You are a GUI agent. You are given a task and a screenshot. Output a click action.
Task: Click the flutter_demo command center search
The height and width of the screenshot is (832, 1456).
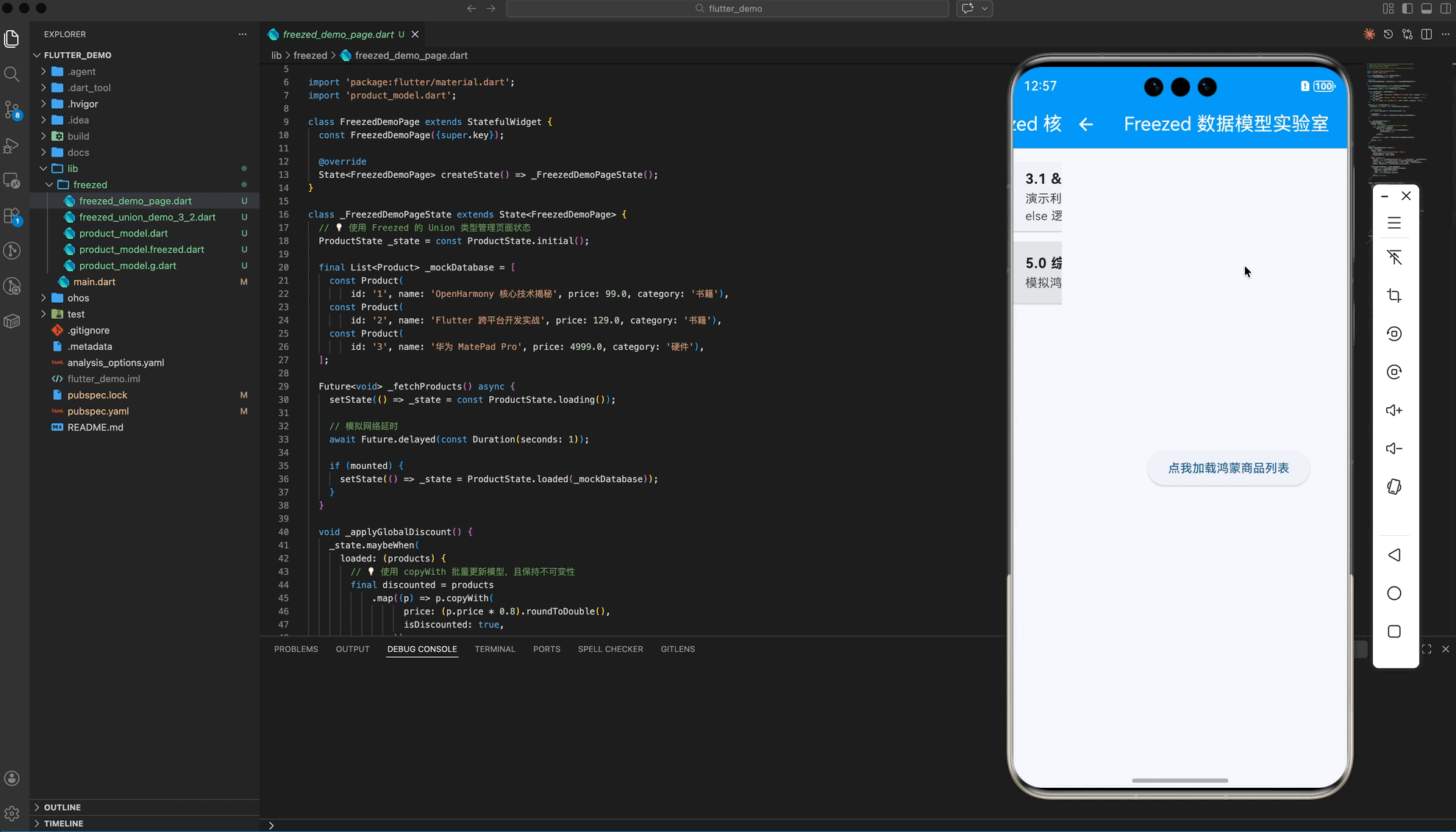[727, 9]
